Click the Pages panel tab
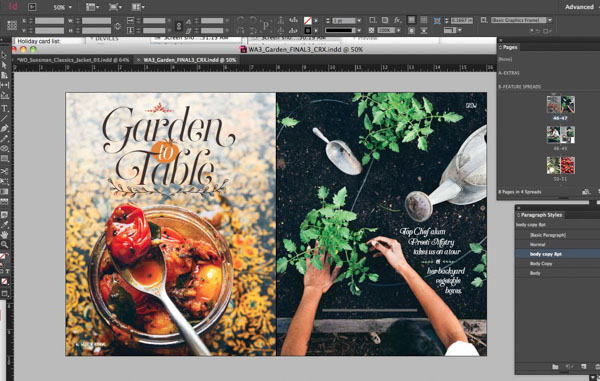This screenshot has width=600, height=381. [x=509, y=47]
